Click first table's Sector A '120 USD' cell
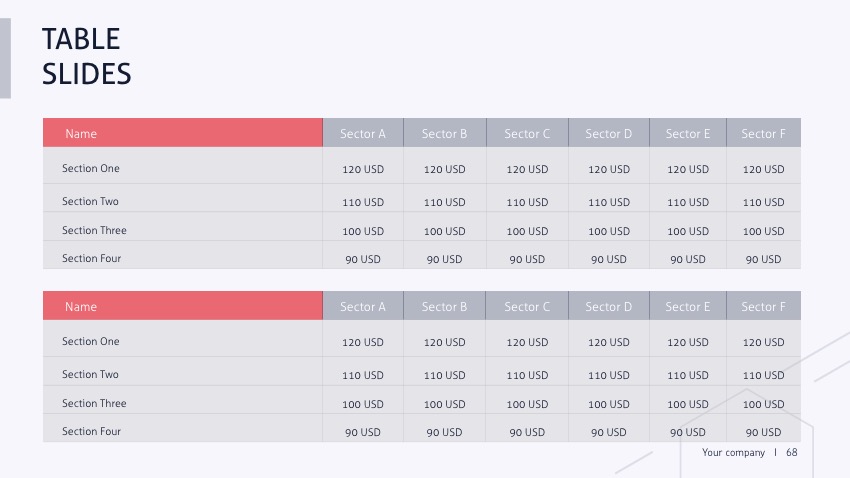850x478 pixels. pyautogui.click(x=363, y=170)
